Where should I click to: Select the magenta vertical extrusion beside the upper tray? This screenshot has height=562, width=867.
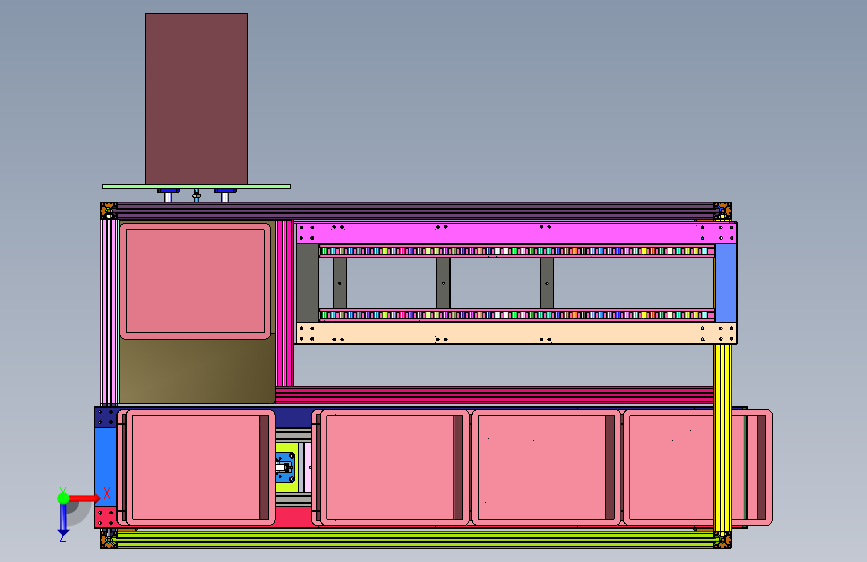(284, 303)
